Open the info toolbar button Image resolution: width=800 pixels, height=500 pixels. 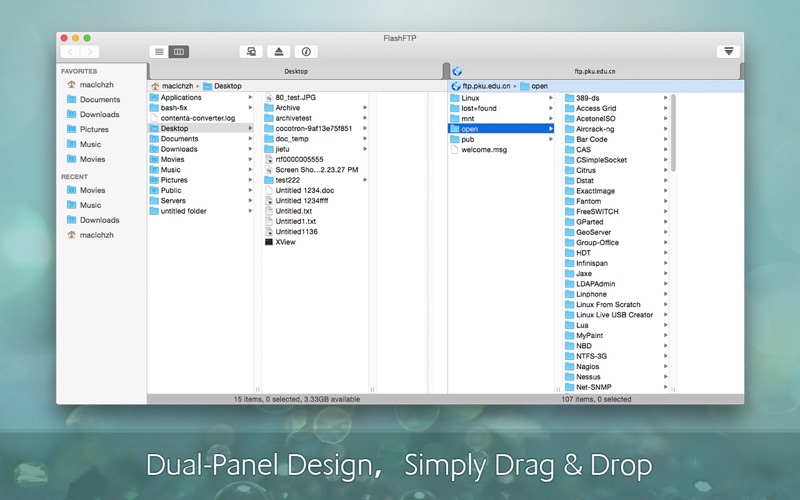click(306, 52)
